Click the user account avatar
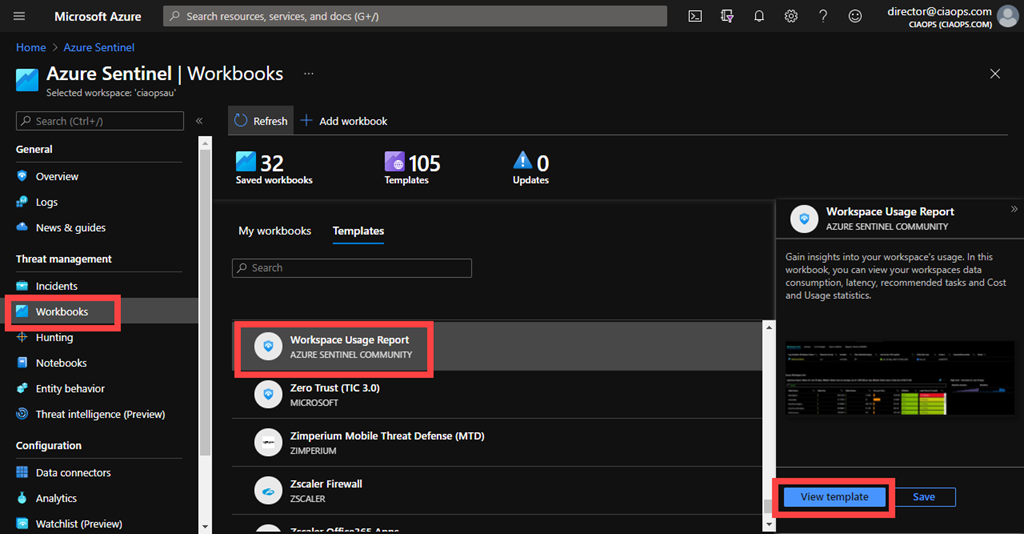1024x534 pixels. 1007,16
